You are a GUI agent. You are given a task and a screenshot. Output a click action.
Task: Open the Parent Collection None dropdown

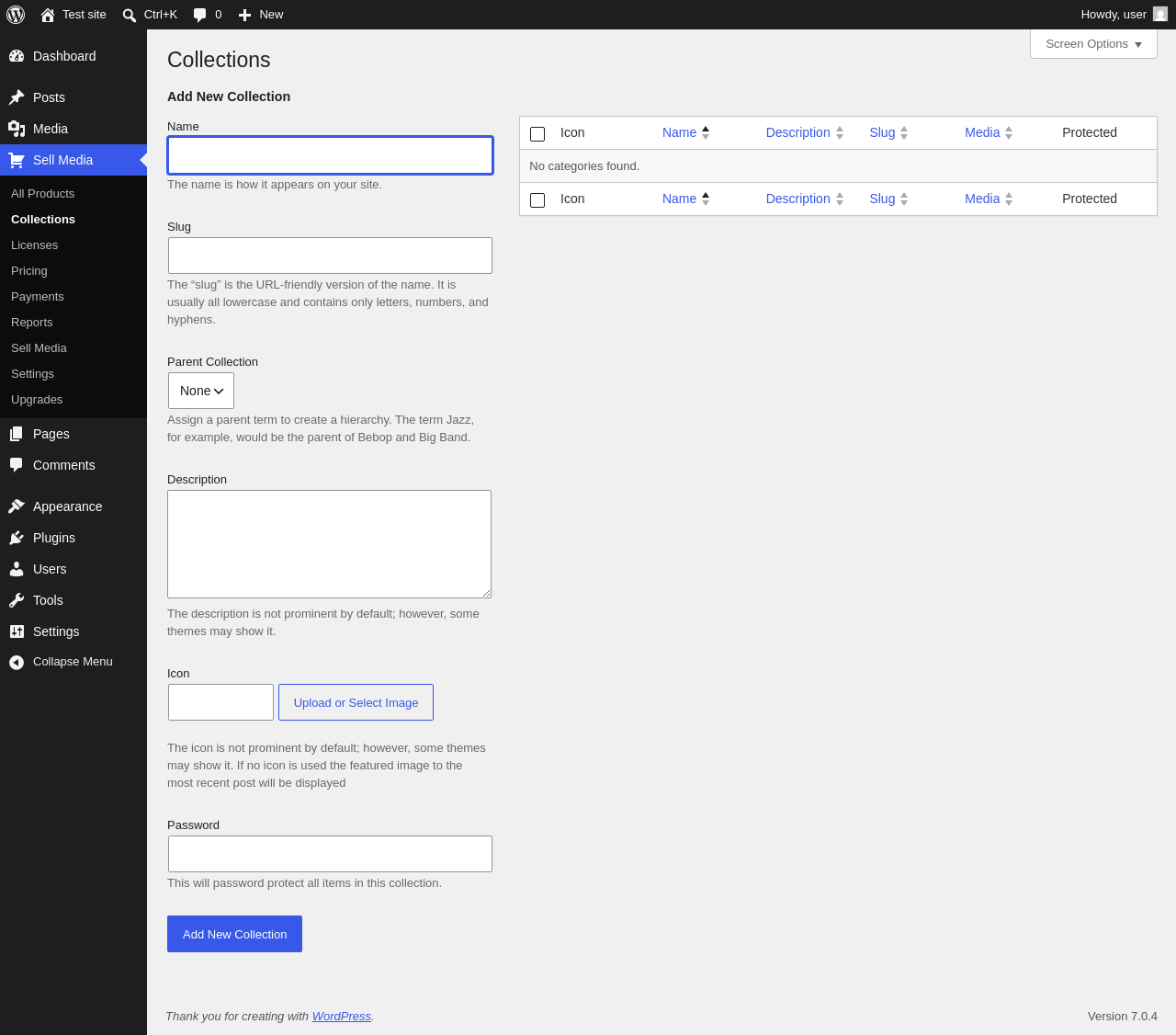point(201,391)
